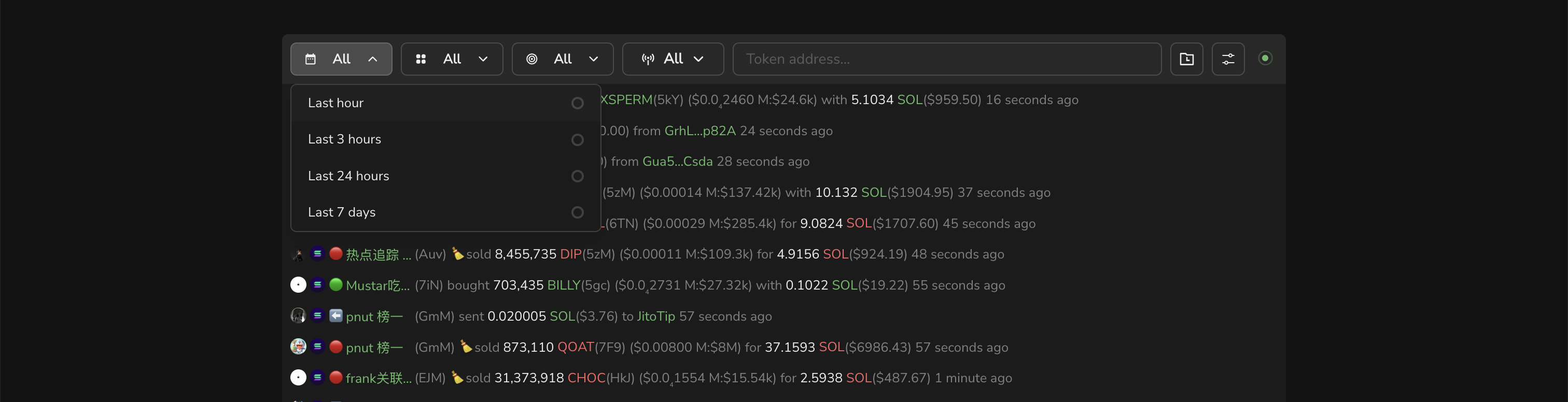
Task: Click the broom icon on DIP sale row
Action: (x=457, y=254)
